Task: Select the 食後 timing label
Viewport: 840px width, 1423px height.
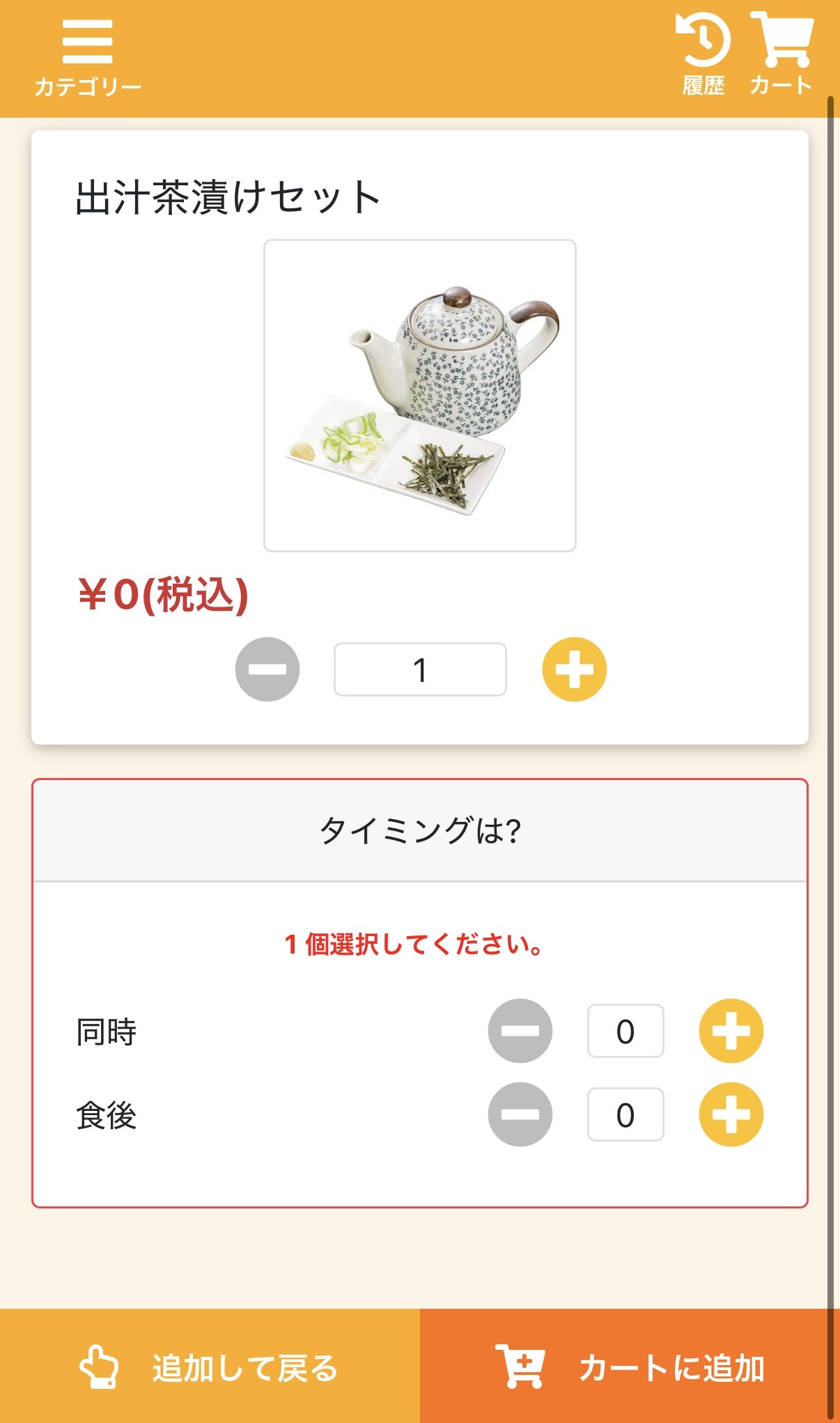Action: point(106,1115)
